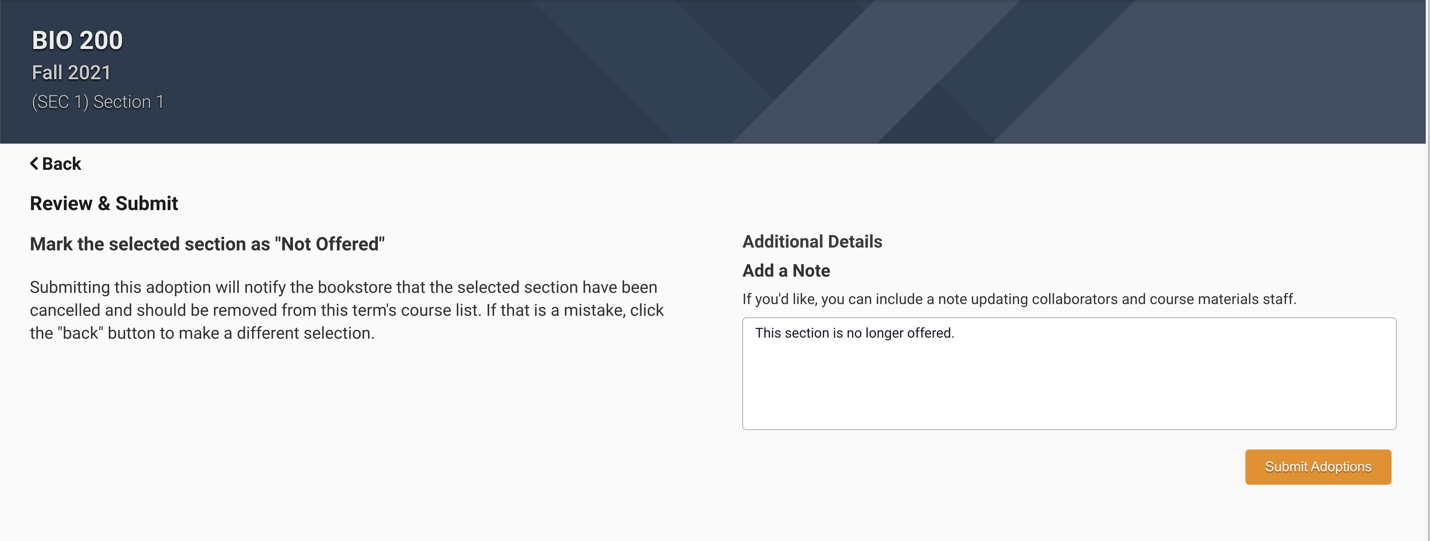1430x541 pixels.
Task: Click the dark header banner's diagonal pattern
Action: click(x=900, y=70)
